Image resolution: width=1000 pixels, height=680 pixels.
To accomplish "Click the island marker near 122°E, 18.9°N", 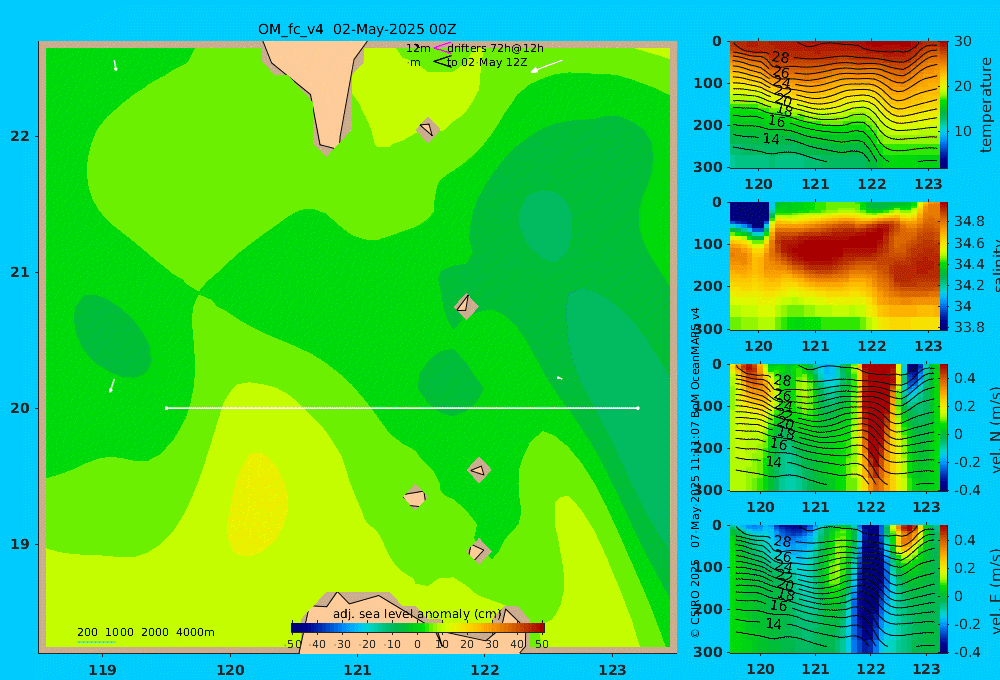I will [478, 551].
